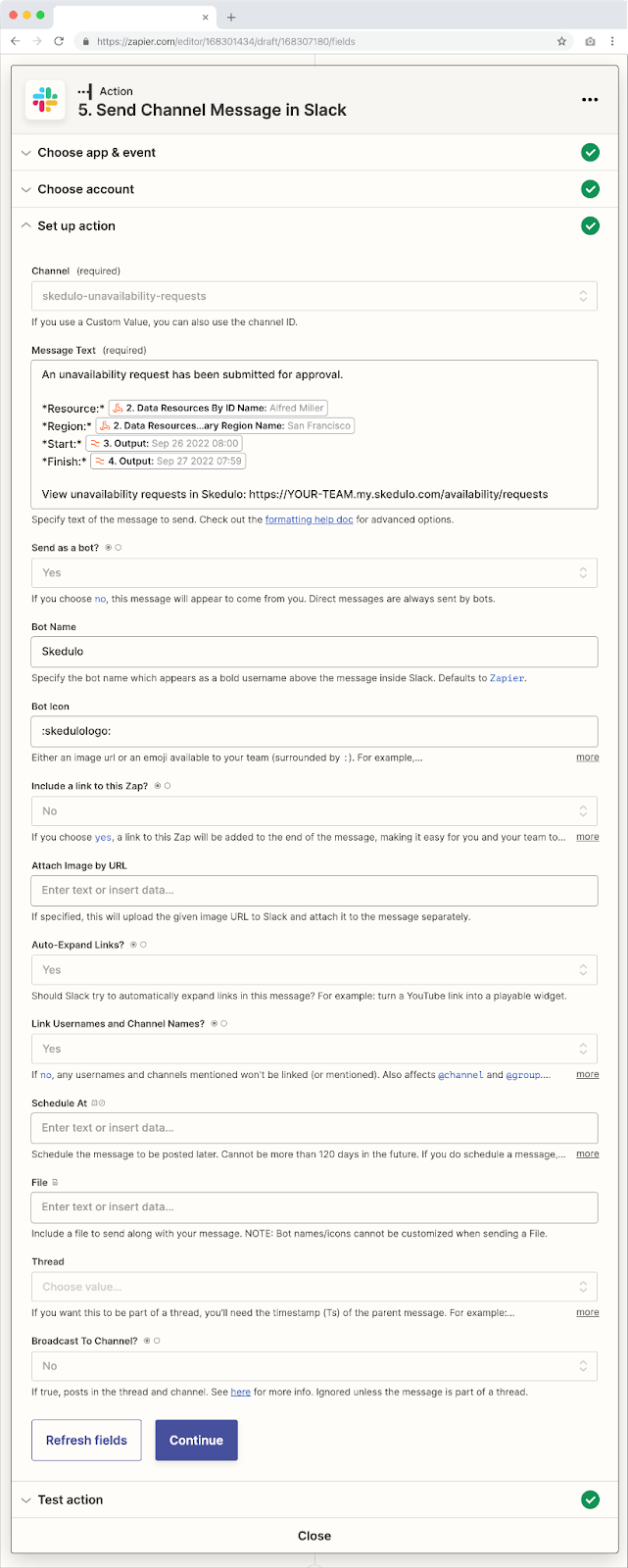Click the Slack app logo icon

pos(45,100)
